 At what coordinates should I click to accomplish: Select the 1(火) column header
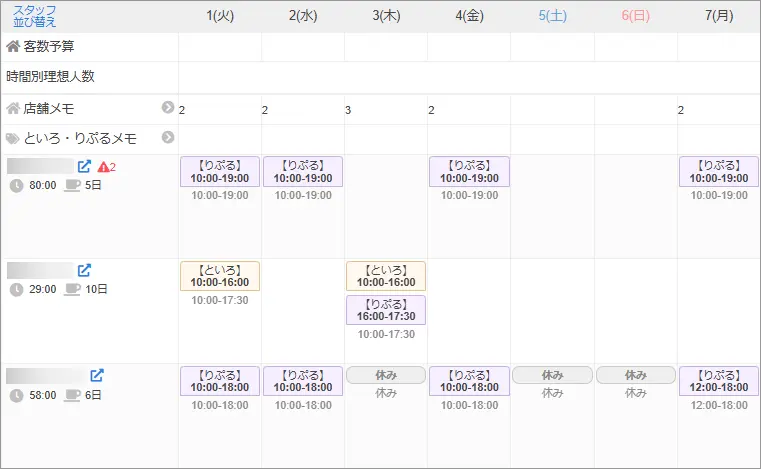220,16
